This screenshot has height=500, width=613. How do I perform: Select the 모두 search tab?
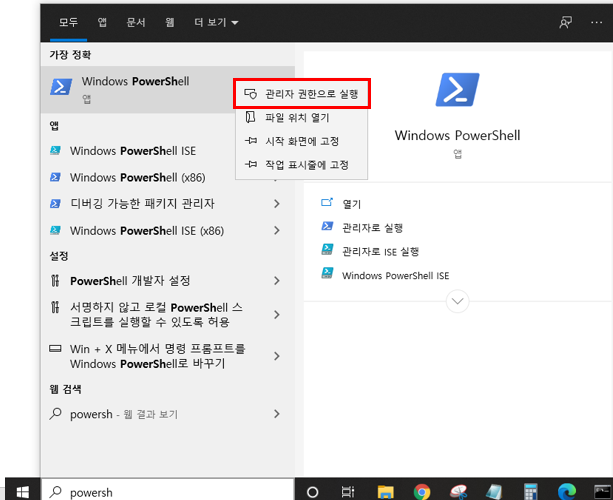coord(68,22)
